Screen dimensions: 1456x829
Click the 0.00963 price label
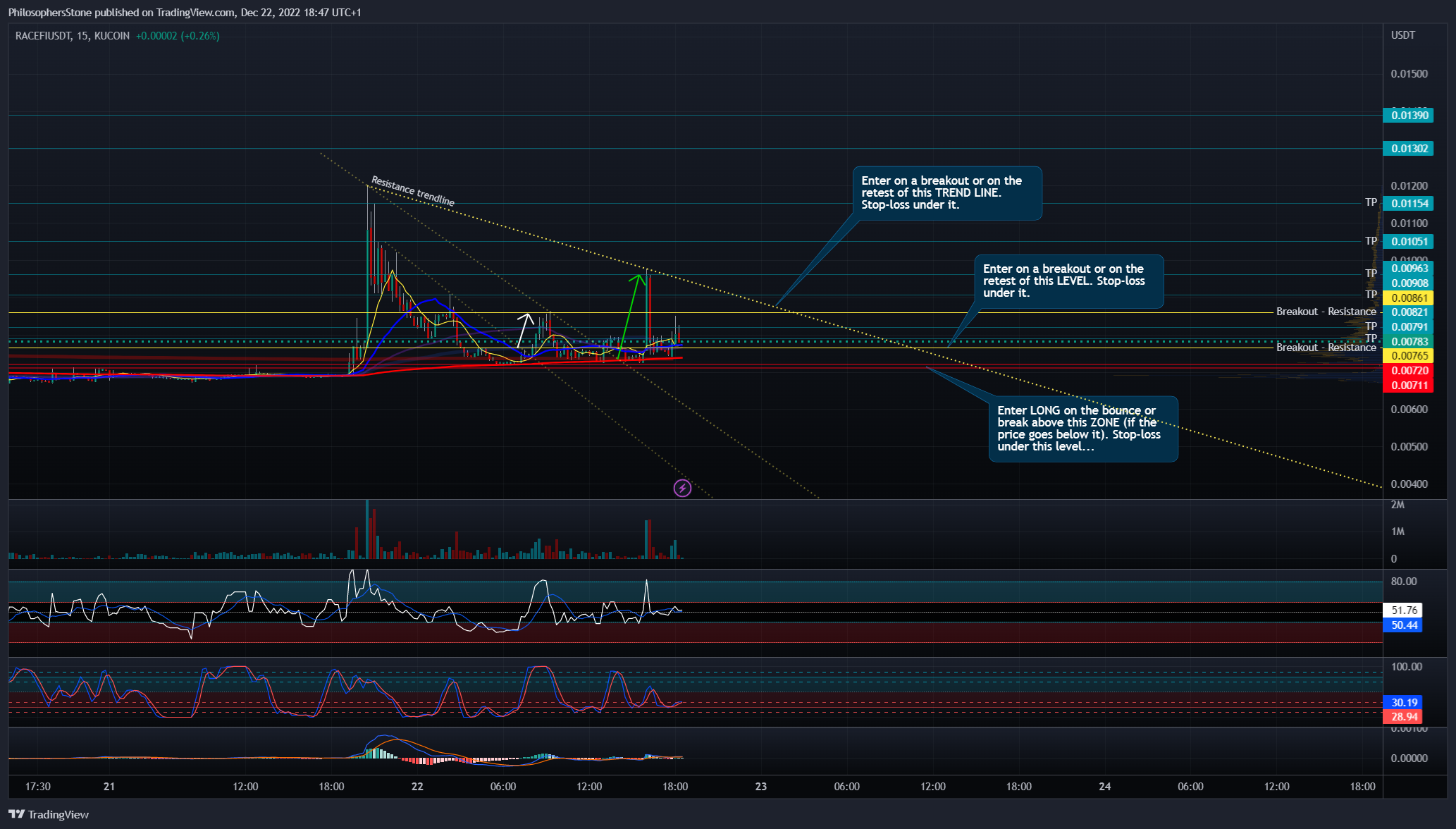pos(1408,269)
